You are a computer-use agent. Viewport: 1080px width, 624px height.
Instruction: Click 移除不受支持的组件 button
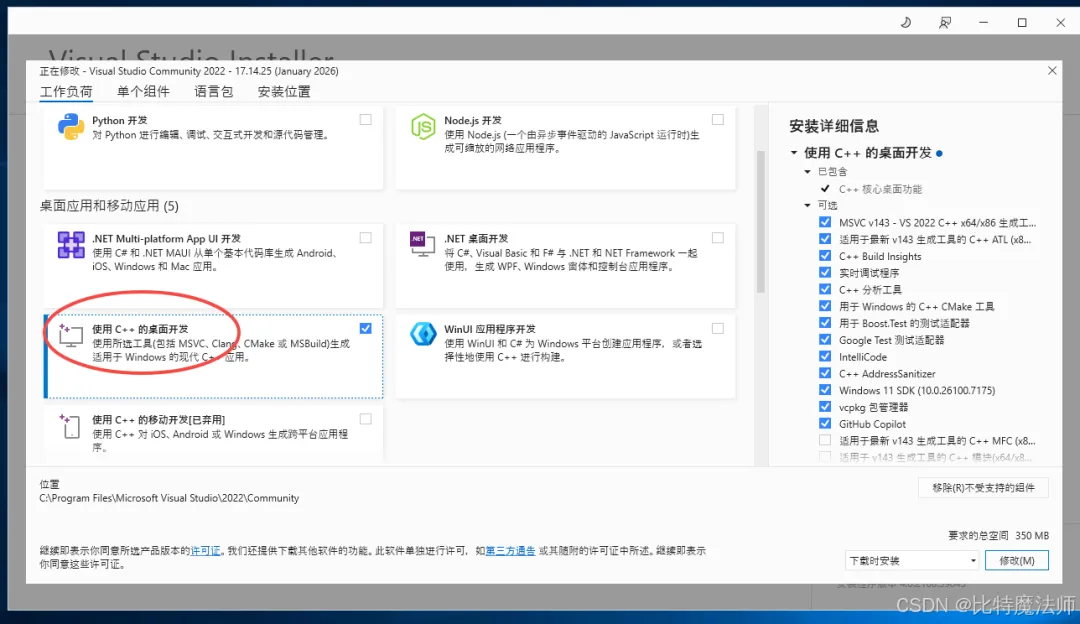pyautogui.click(x=983, y=488)
